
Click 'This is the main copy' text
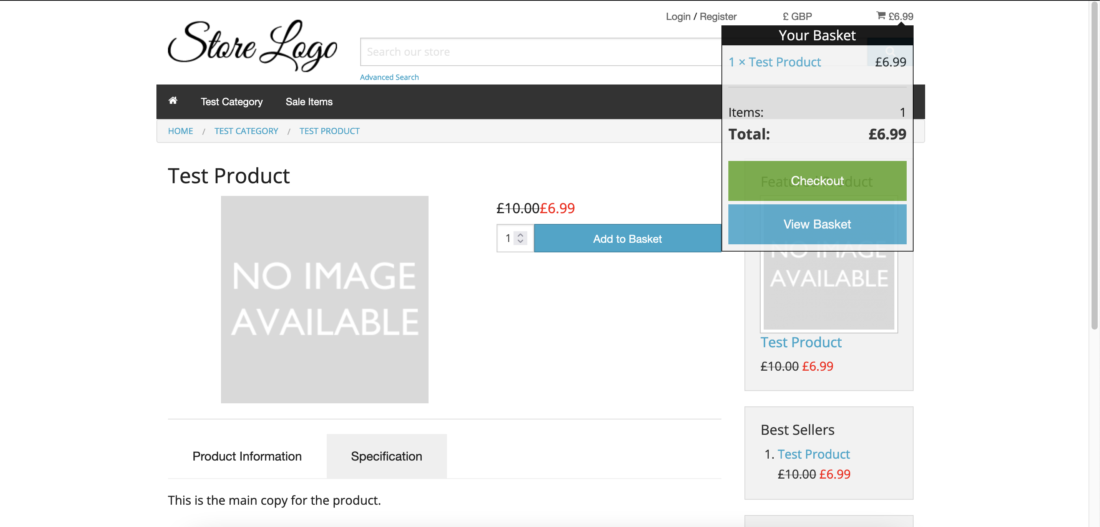[274, 501]
